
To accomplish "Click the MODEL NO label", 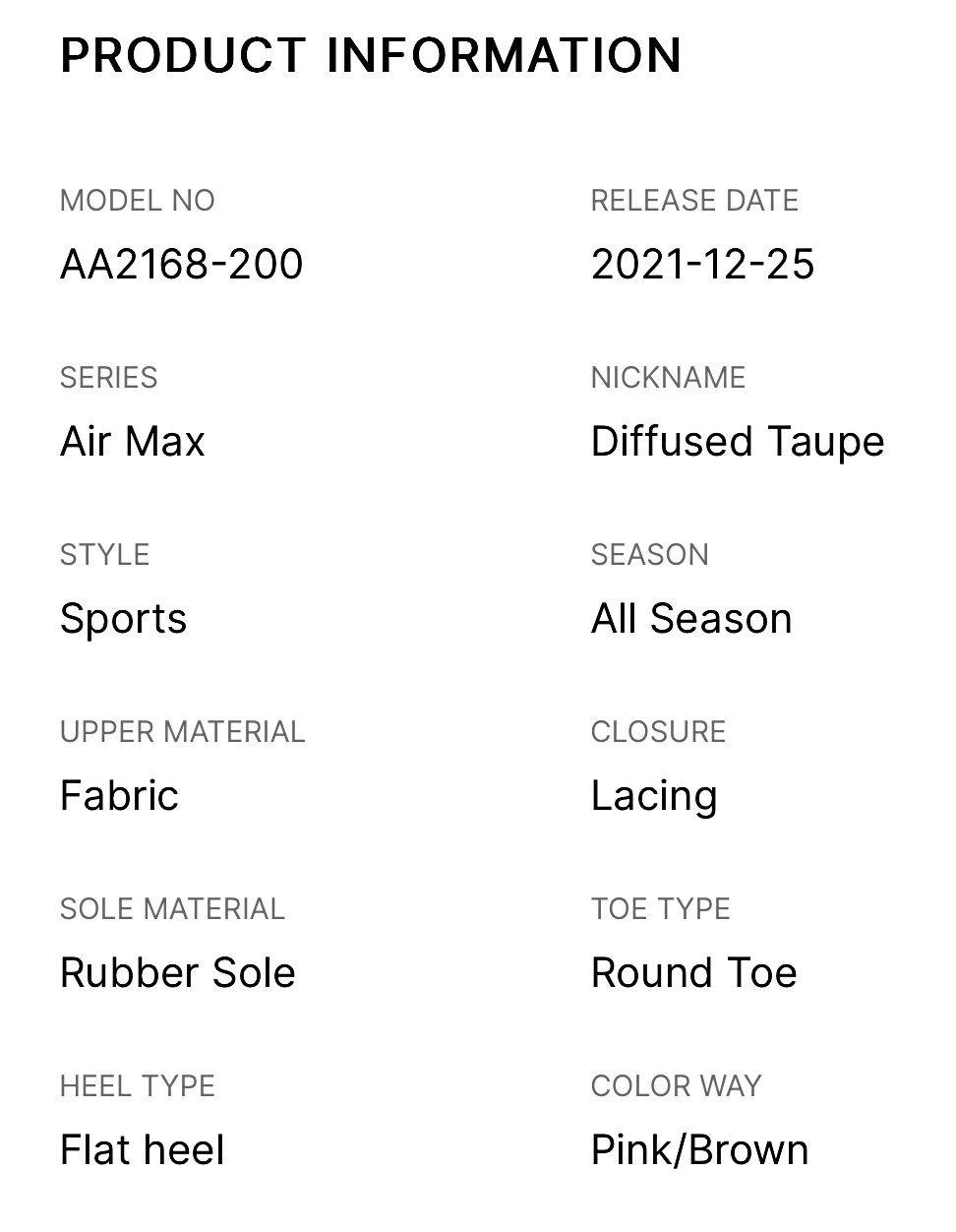I will pos(138,201).
